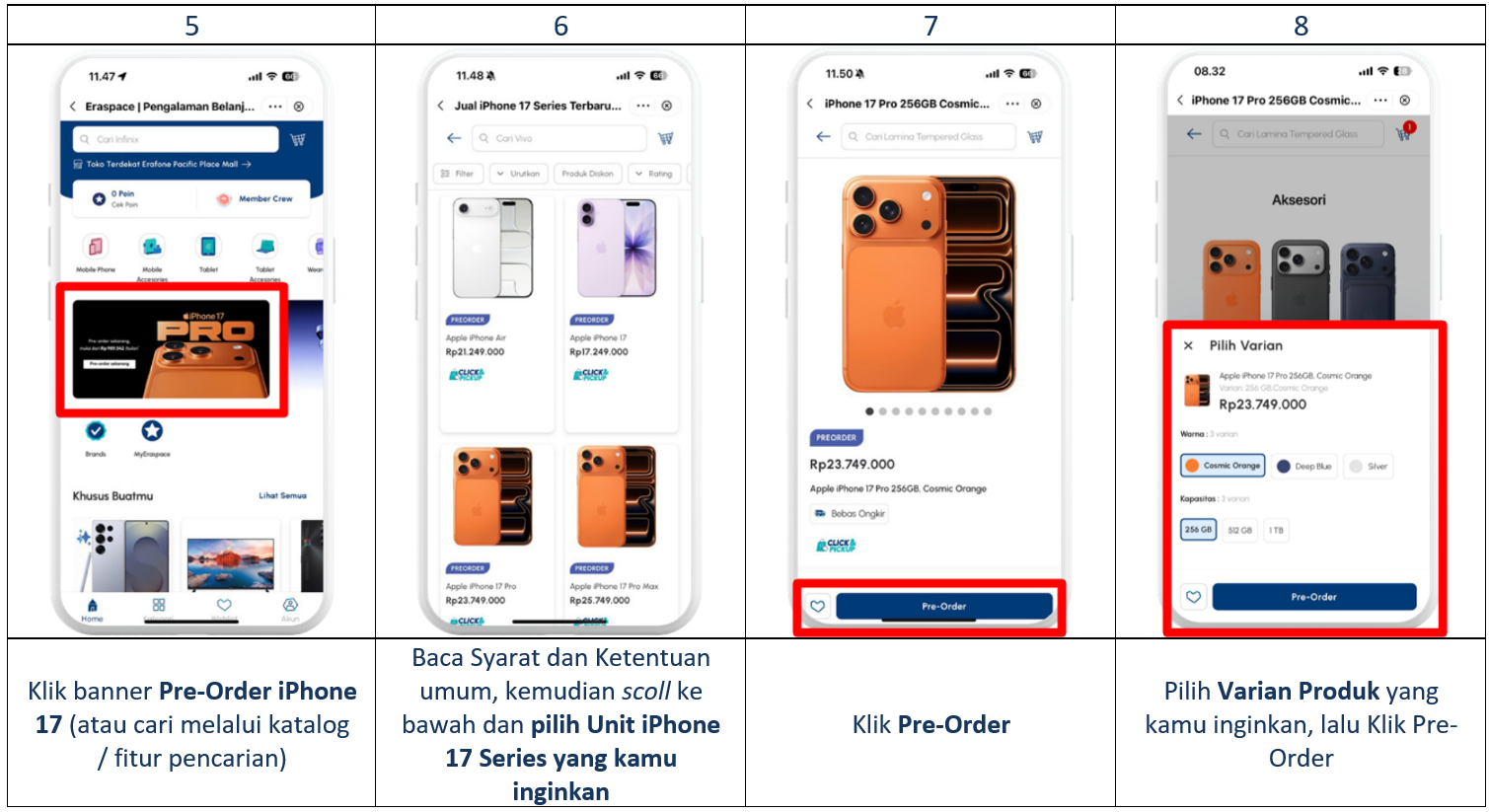The height and width of the screenshot is (812, 1489).
Task: Expand the Rating filter dropdown
Action: (x=654, y=174)
